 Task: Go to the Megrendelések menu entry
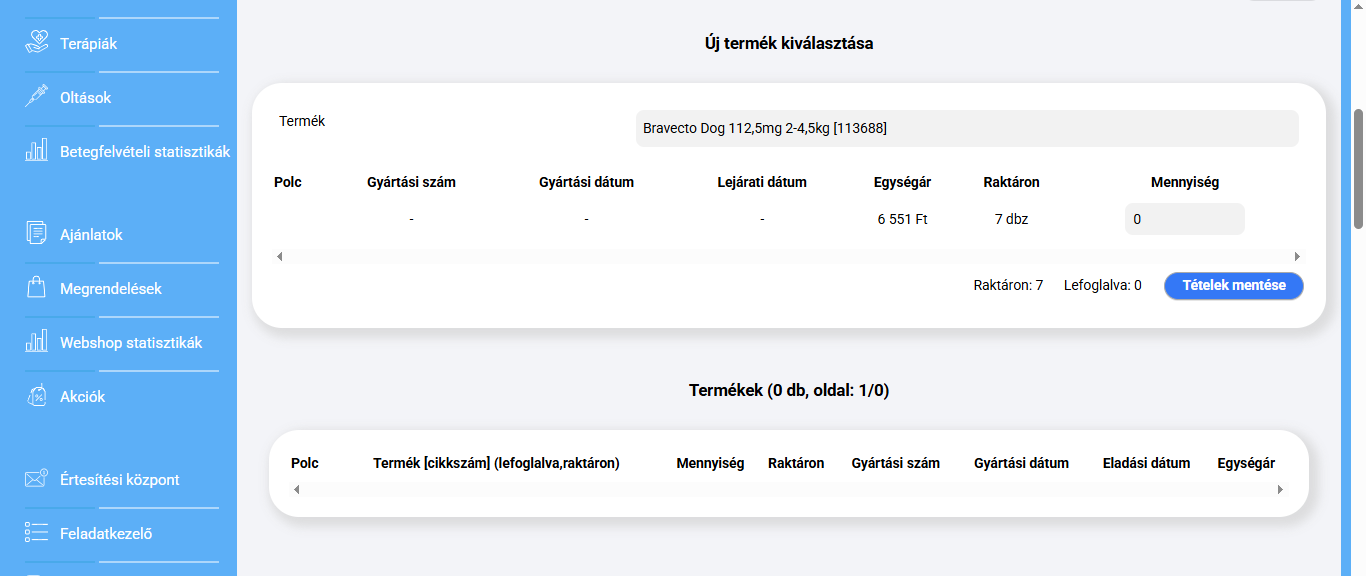click(x=110, y=289)
